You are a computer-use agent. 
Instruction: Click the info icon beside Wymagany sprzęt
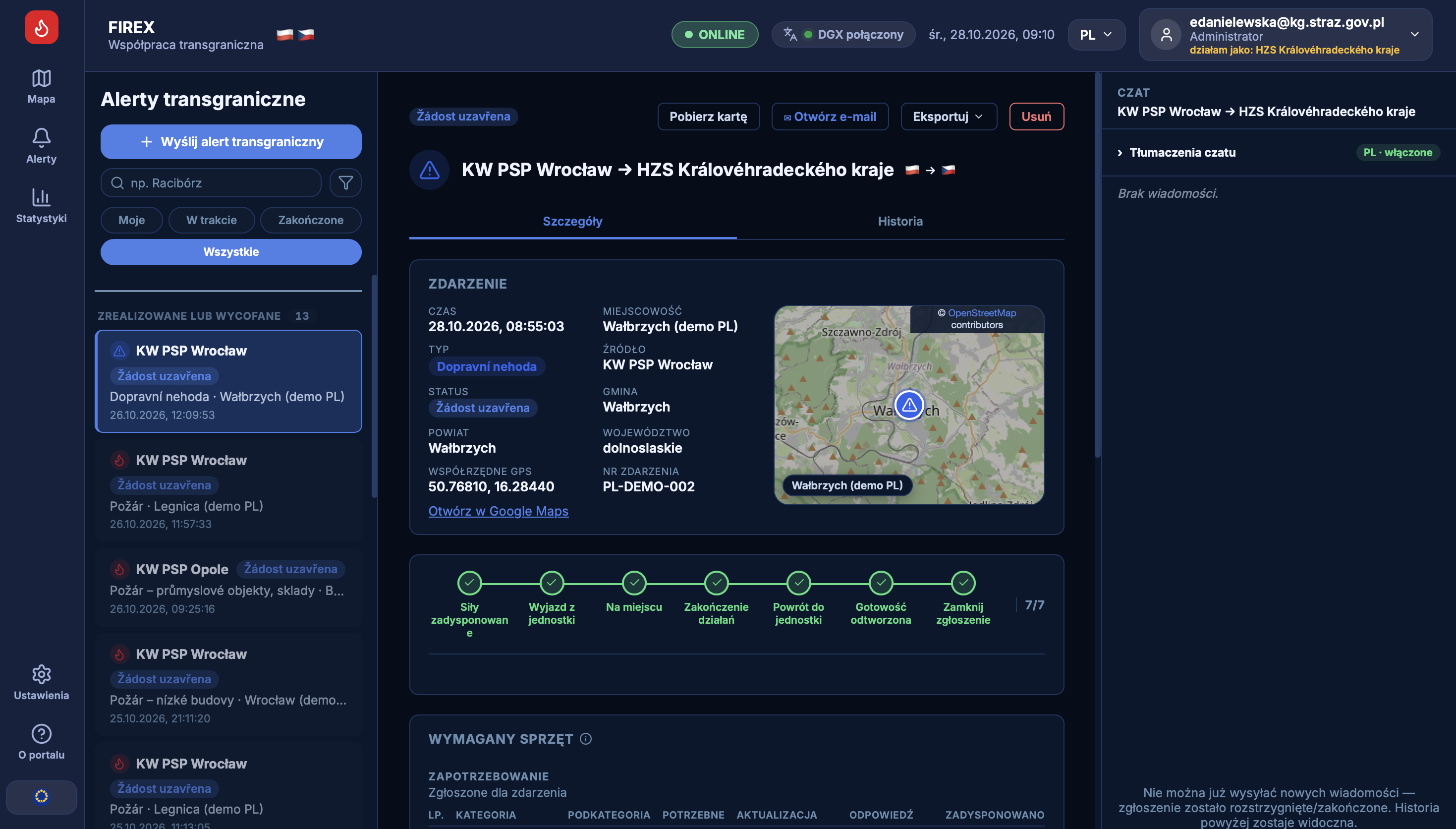point(585,738)
